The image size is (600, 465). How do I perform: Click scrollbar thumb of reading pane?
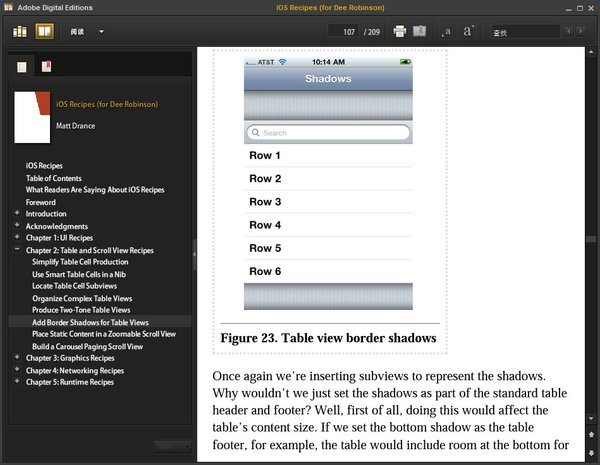(x=591, y=239)
